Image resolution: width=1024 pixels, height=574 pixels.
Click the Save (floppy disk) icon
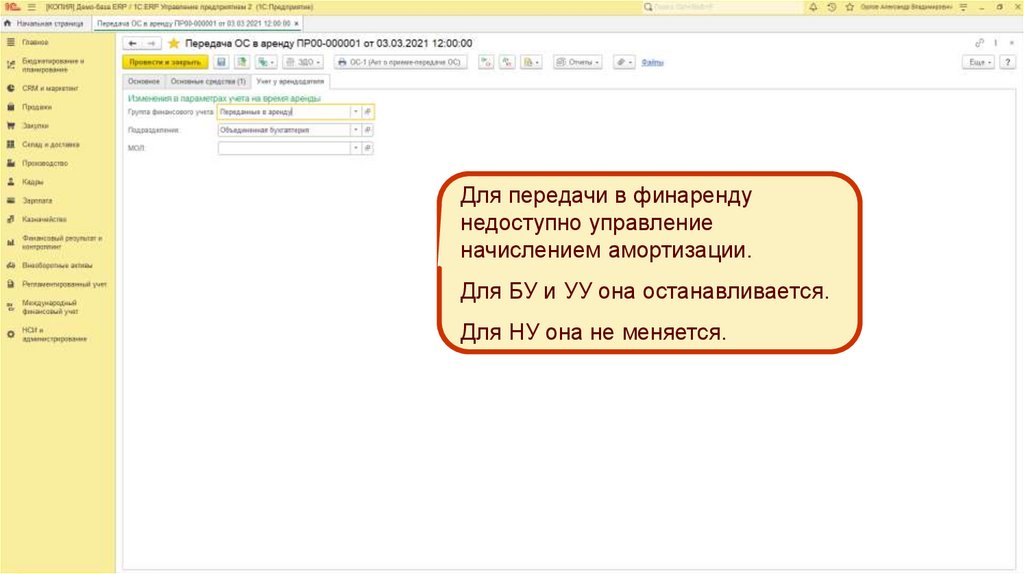(222, 62)
